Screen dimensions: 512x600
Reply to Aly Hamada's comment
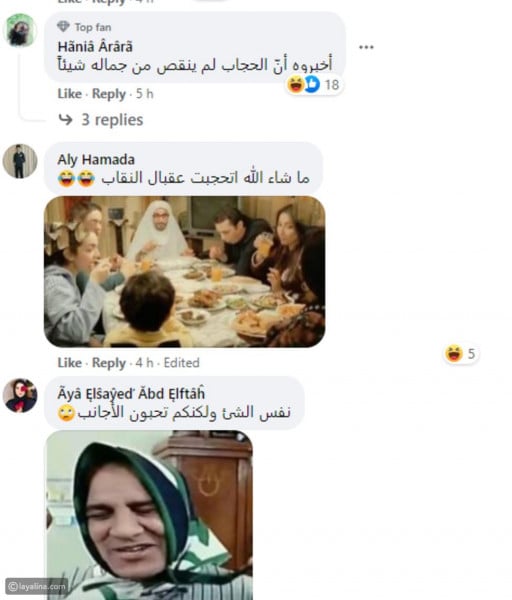click(x=109, y=363)
